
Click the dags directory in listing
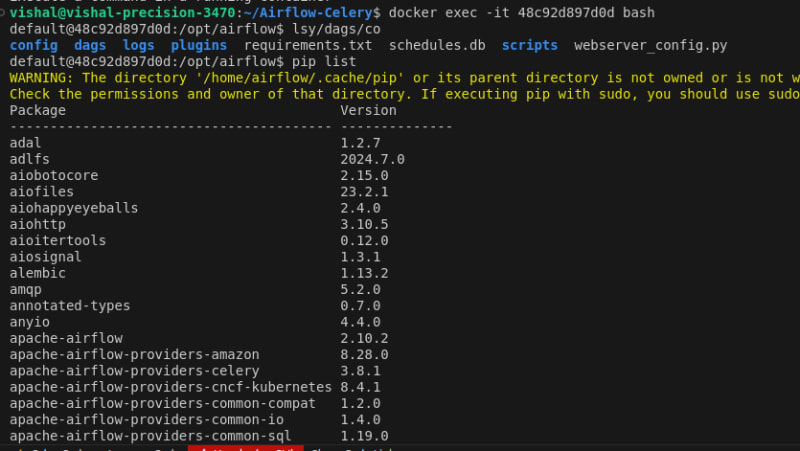coord(90,46)
